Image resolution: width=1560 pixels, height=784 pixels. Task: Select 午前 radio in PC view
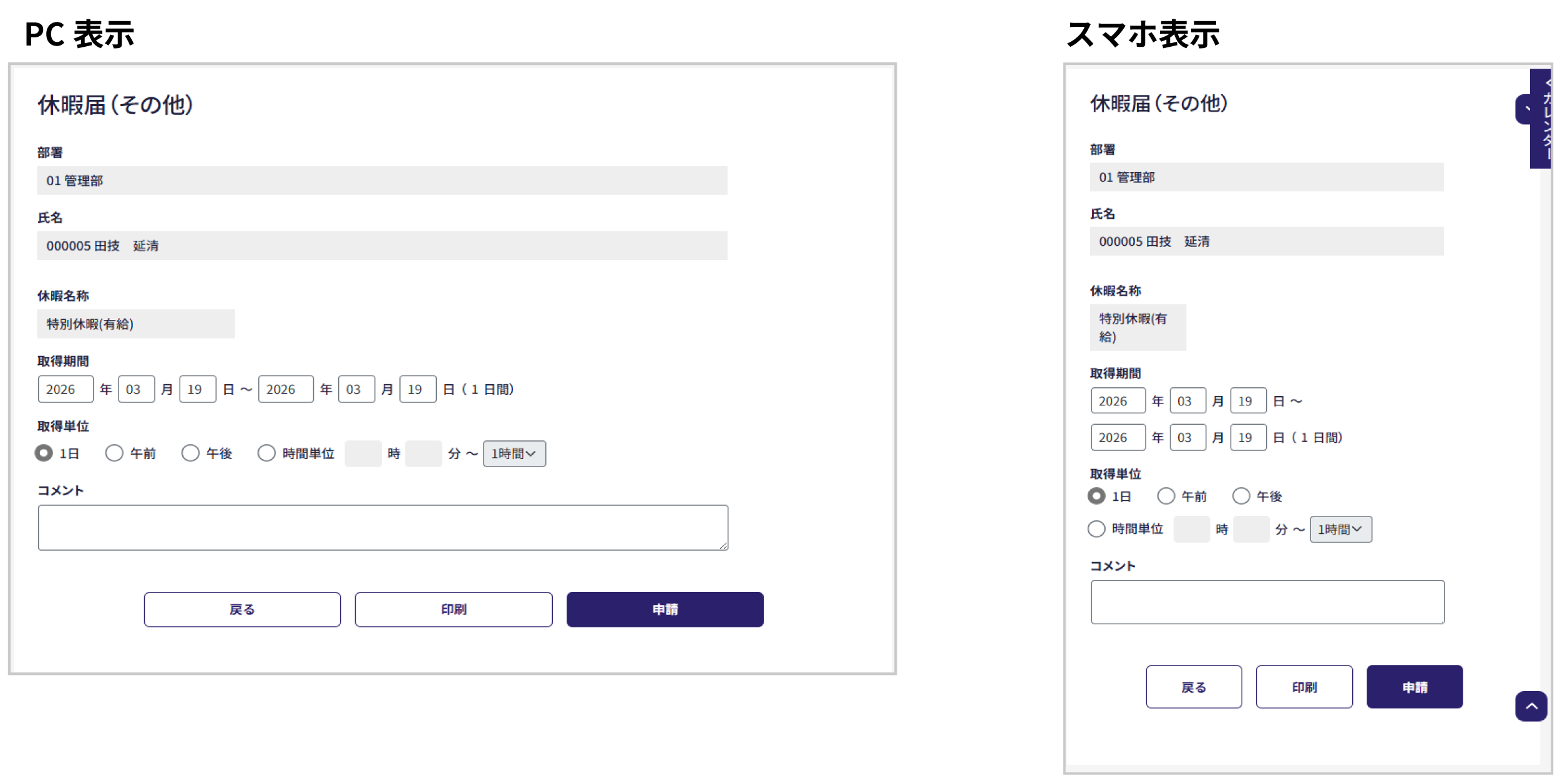[x=114, y=453]
